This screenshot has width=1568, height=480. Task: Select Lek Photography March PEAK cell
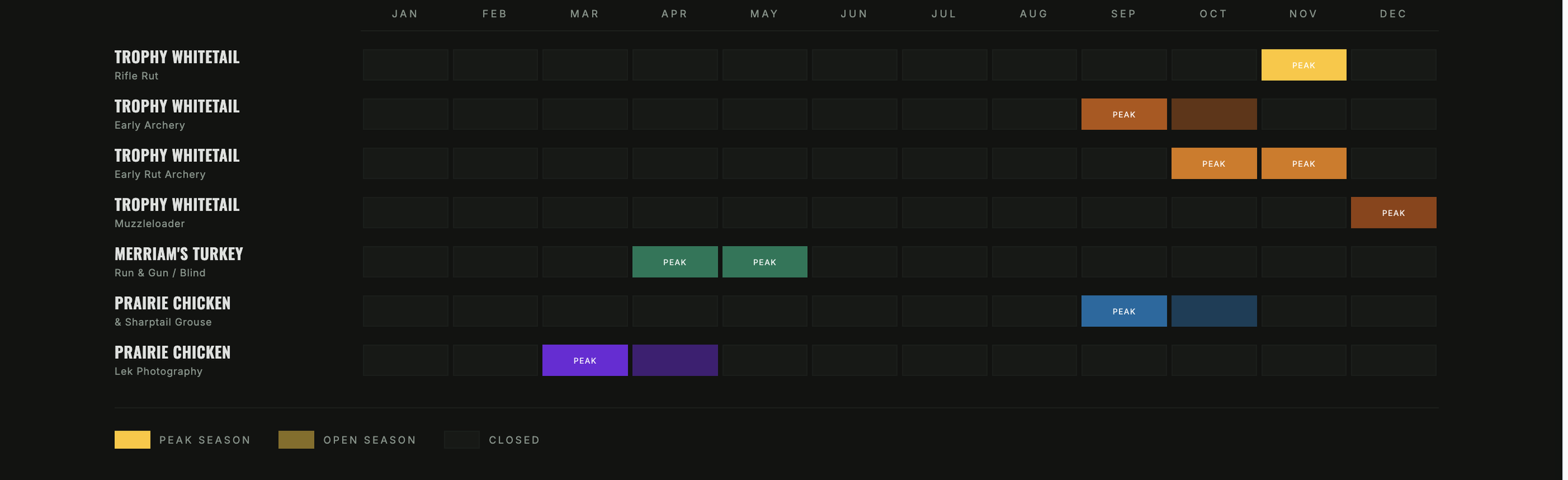[x=585, y=360]
